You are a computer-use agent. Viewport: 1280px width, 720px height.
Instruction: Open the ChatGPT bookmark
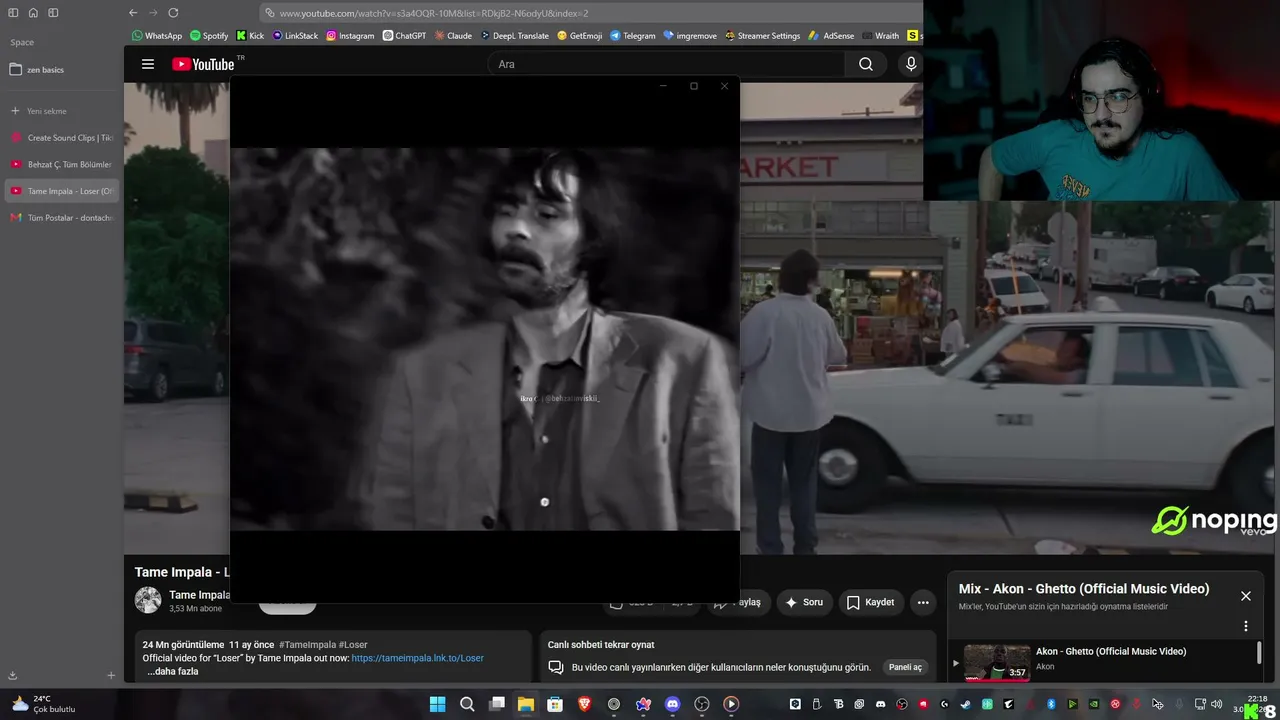[404, 36]
